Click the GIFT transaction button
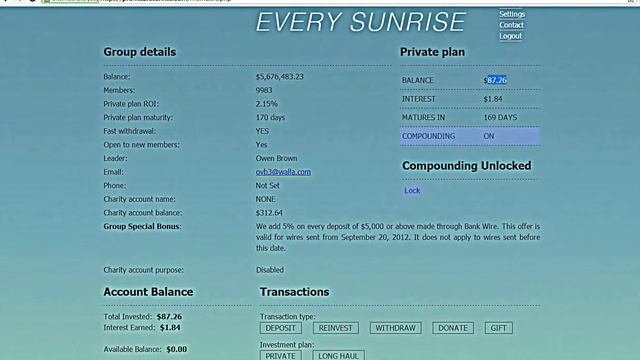 (x=498, y=328)
